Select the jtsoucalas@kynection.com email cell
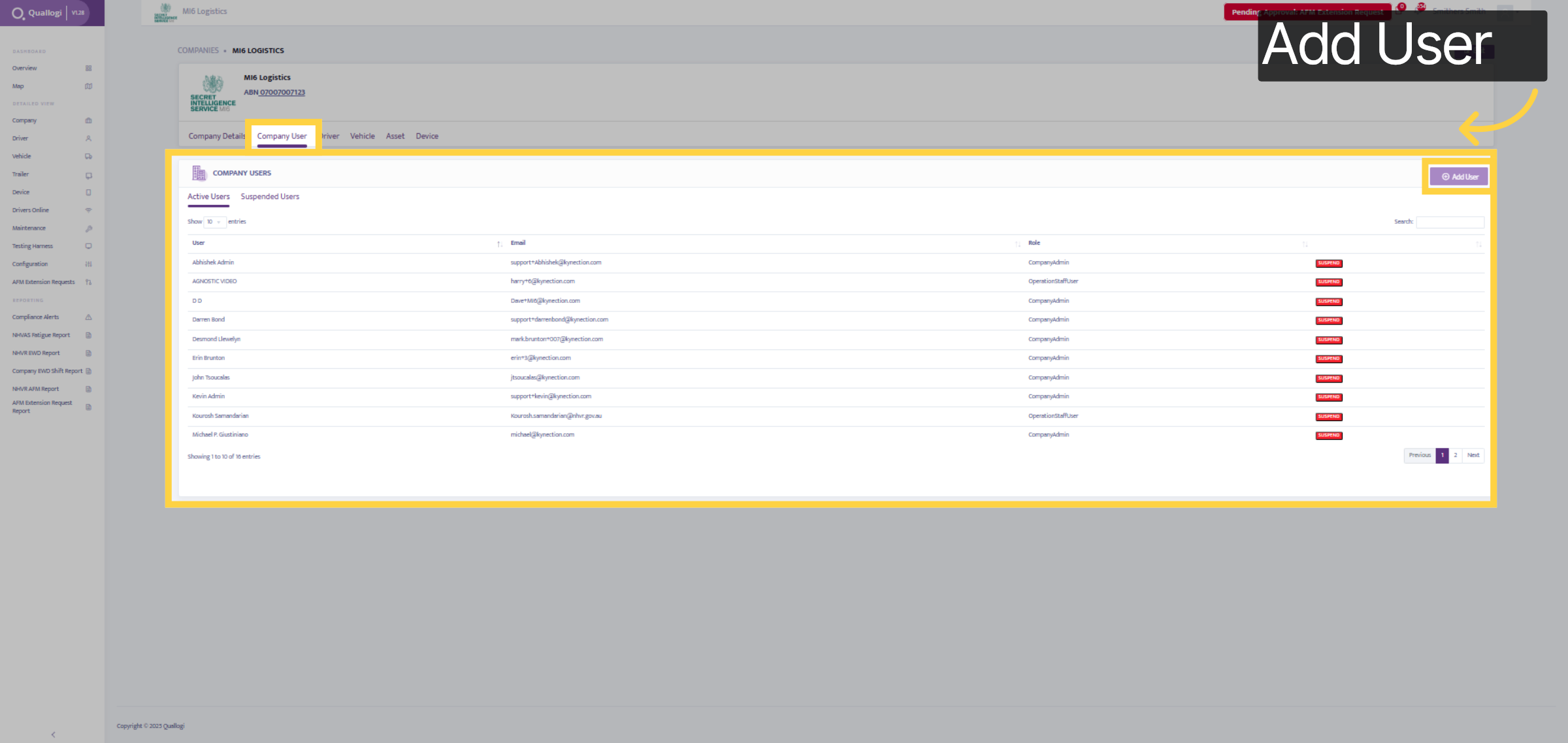Screen dimensions: 1568x743 tap(545, 377)
